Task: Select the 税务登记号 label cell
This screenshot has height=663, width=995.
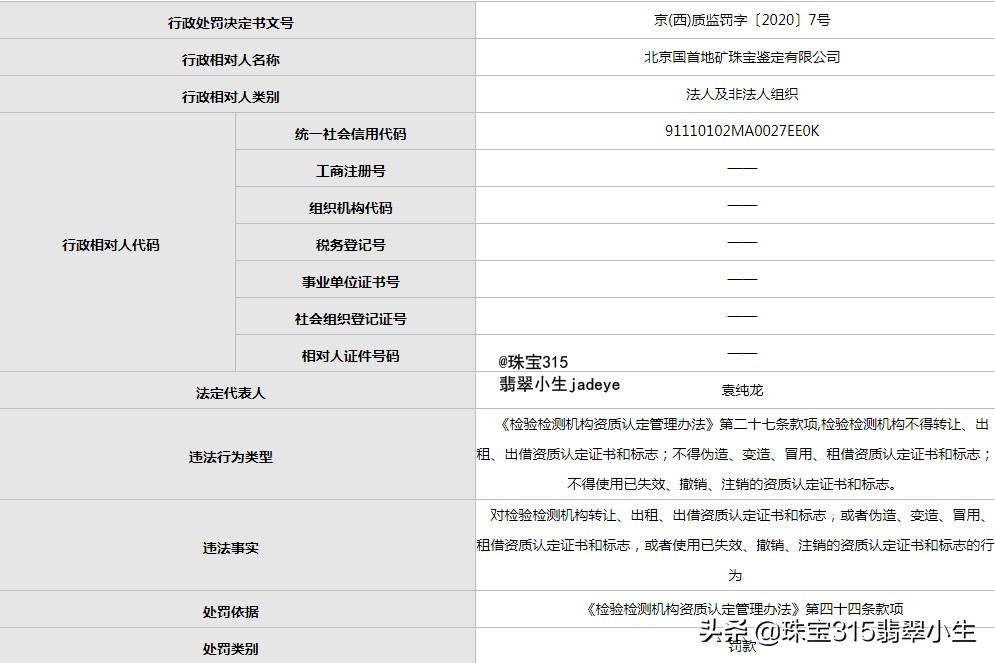Action: point(355,242)
